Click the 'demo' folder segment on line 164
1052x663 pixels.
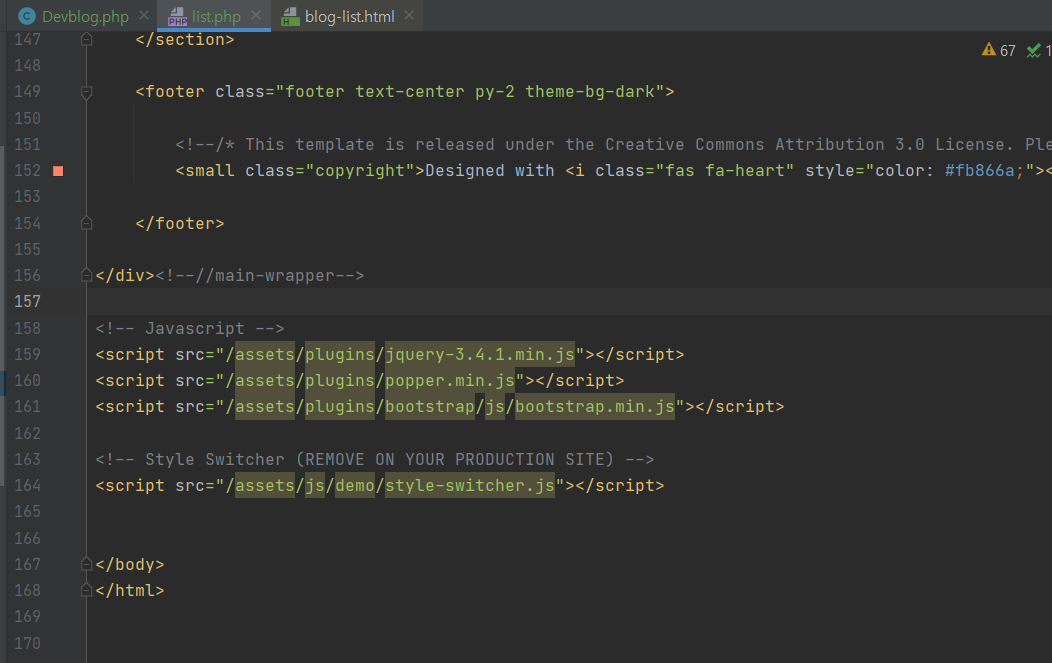tap(355, 485)
